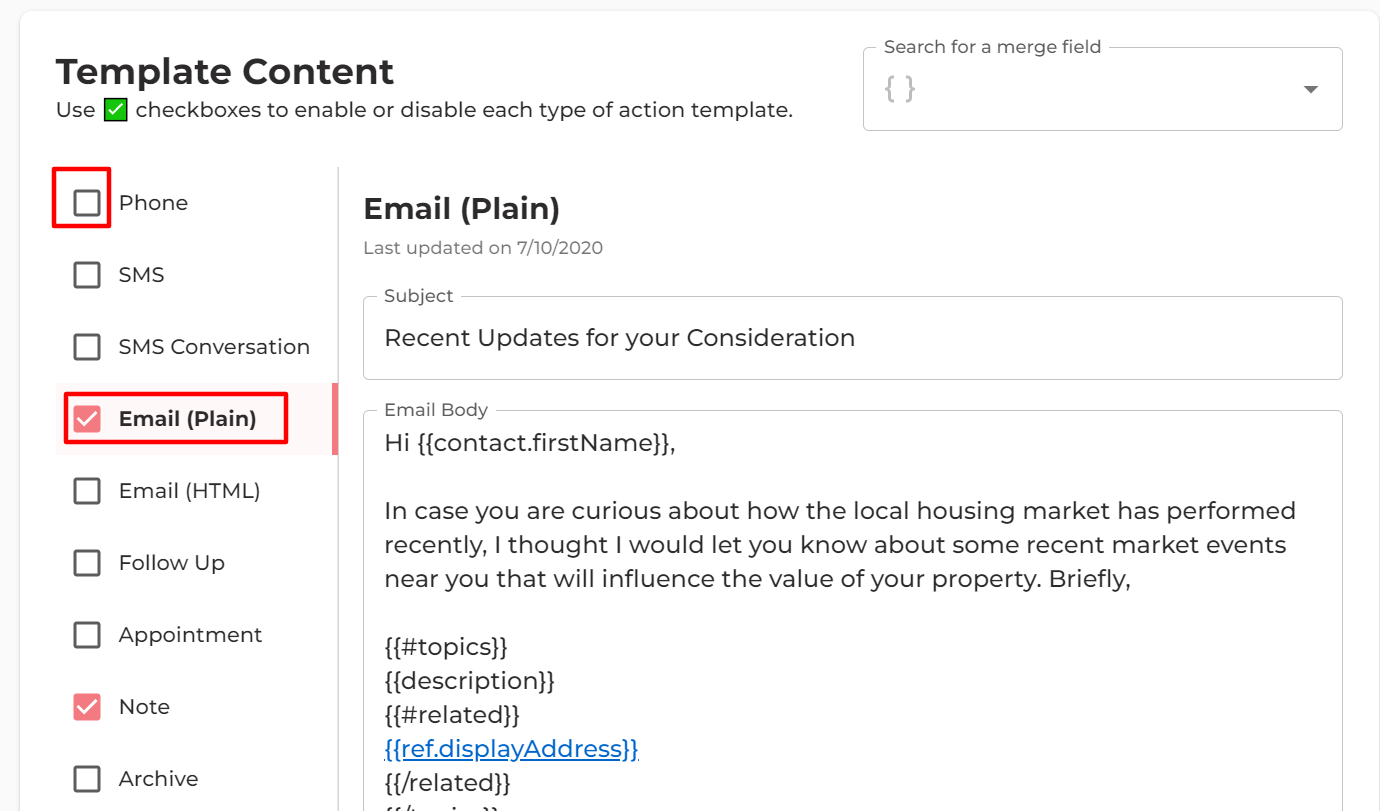Uncheck the Email (Plain) checkbox
The image size is (1380, 811).
click(87, 419)
